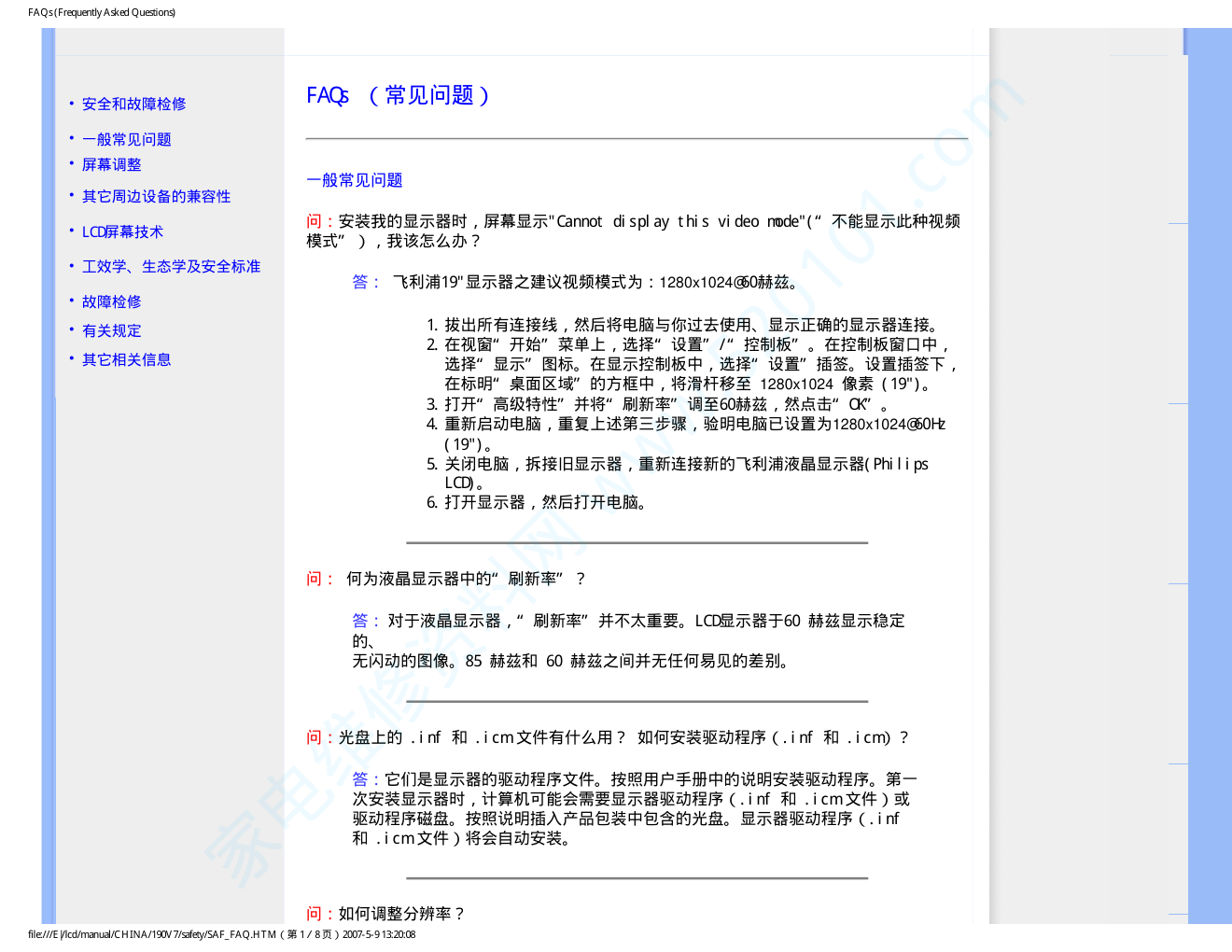Click question 何为液晶显示器中的“刷新率”
1232x952 pixels.
coord(446,579)
